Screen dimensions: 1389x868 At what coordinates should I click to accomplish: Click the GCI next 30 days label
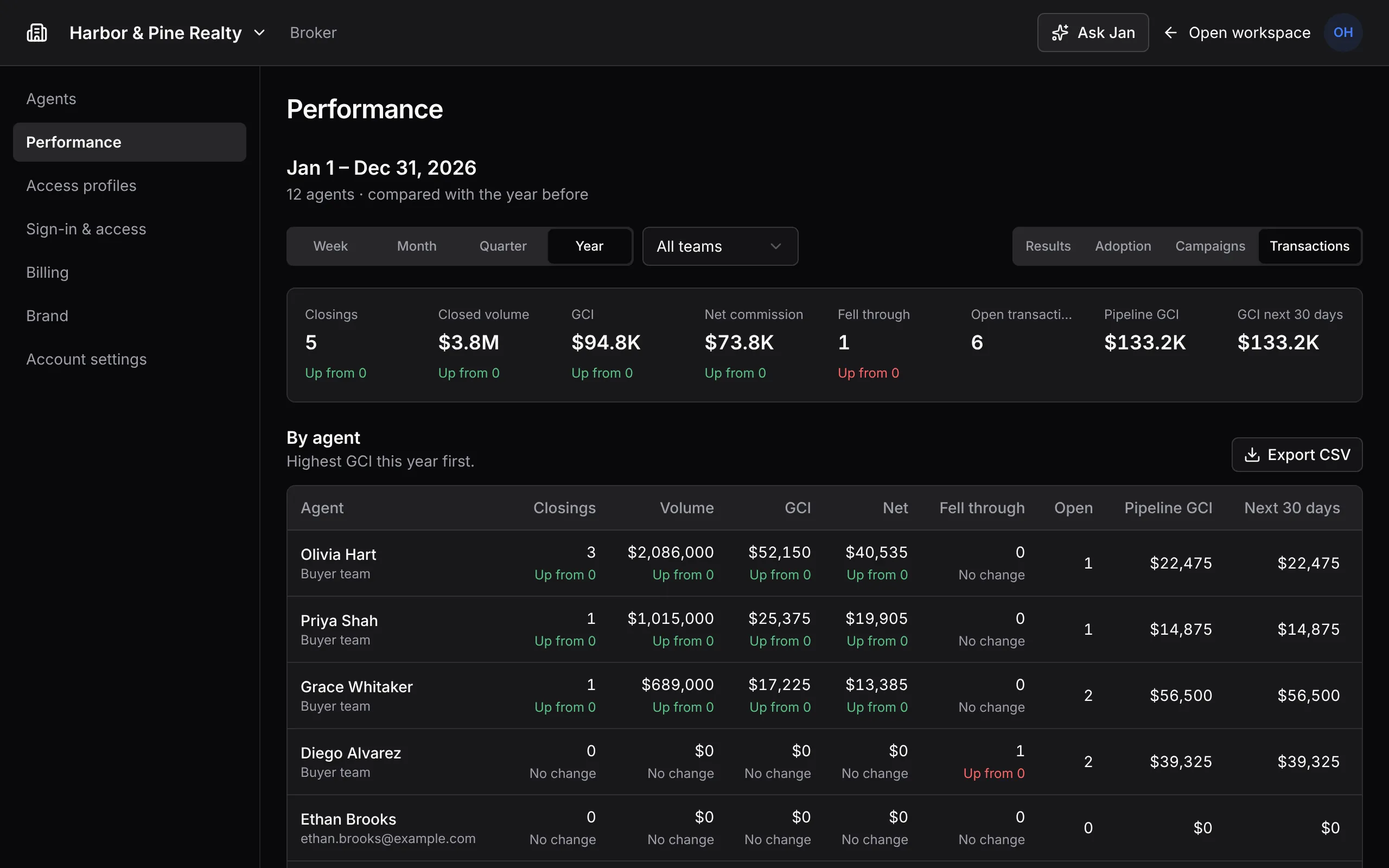tap(1290, 315)
